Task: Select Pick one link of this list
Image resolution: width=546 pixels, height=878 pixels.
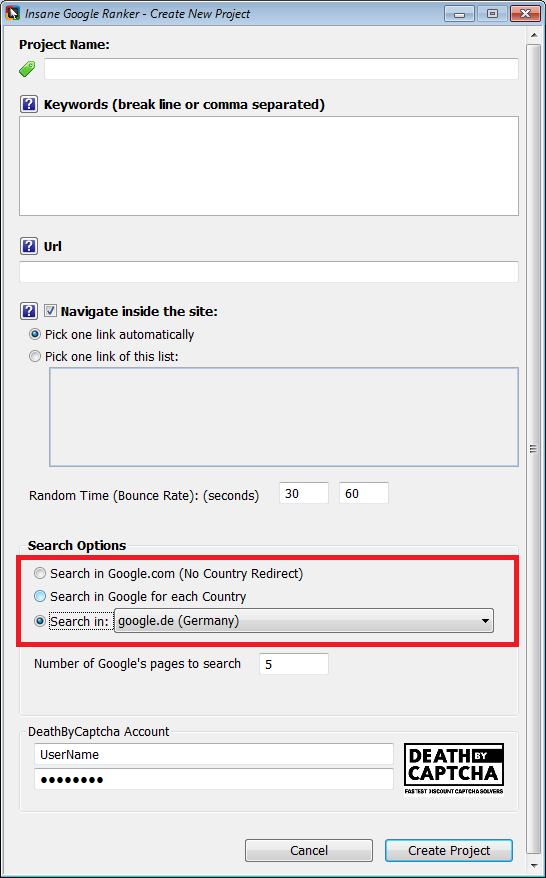Action: pyautogui.click(x=35, y=357)
